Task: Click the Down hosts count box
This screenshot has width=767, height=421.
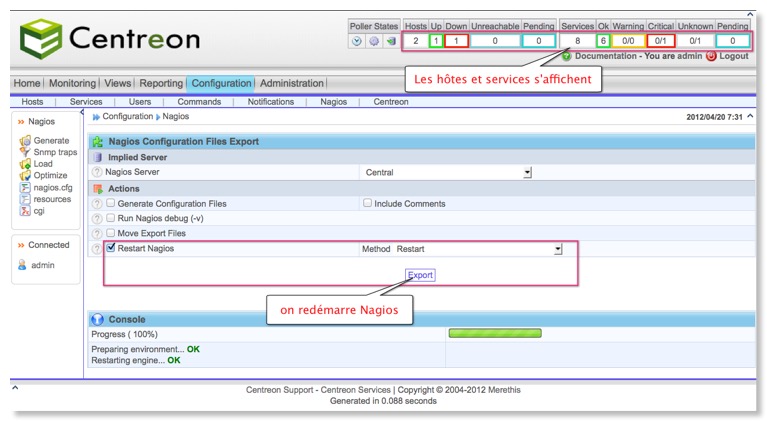Action: pos(456,41)
